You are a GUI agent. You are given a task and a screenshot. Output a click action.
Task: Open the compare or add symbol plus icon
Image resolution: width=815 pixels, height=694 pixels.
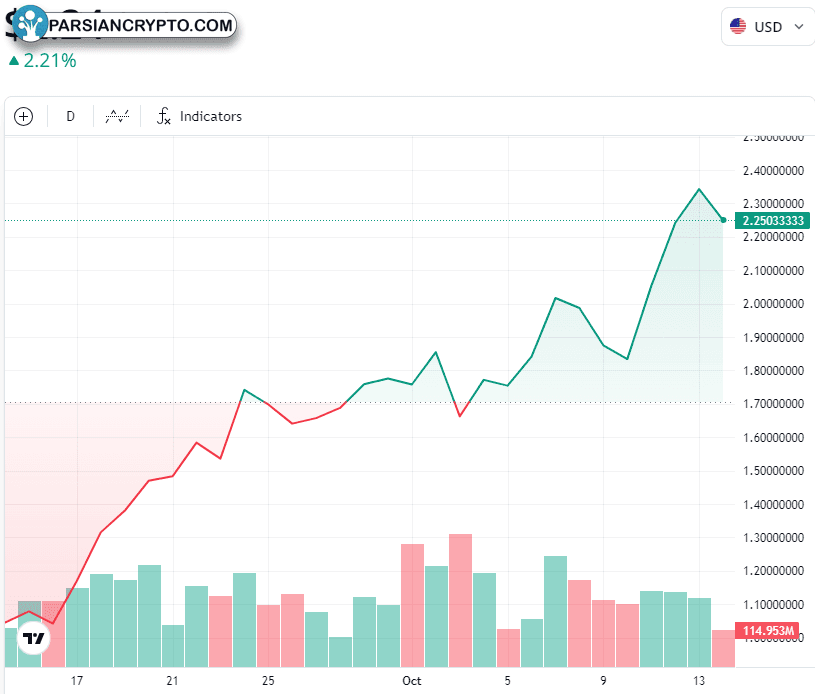[x=23, y=116]
